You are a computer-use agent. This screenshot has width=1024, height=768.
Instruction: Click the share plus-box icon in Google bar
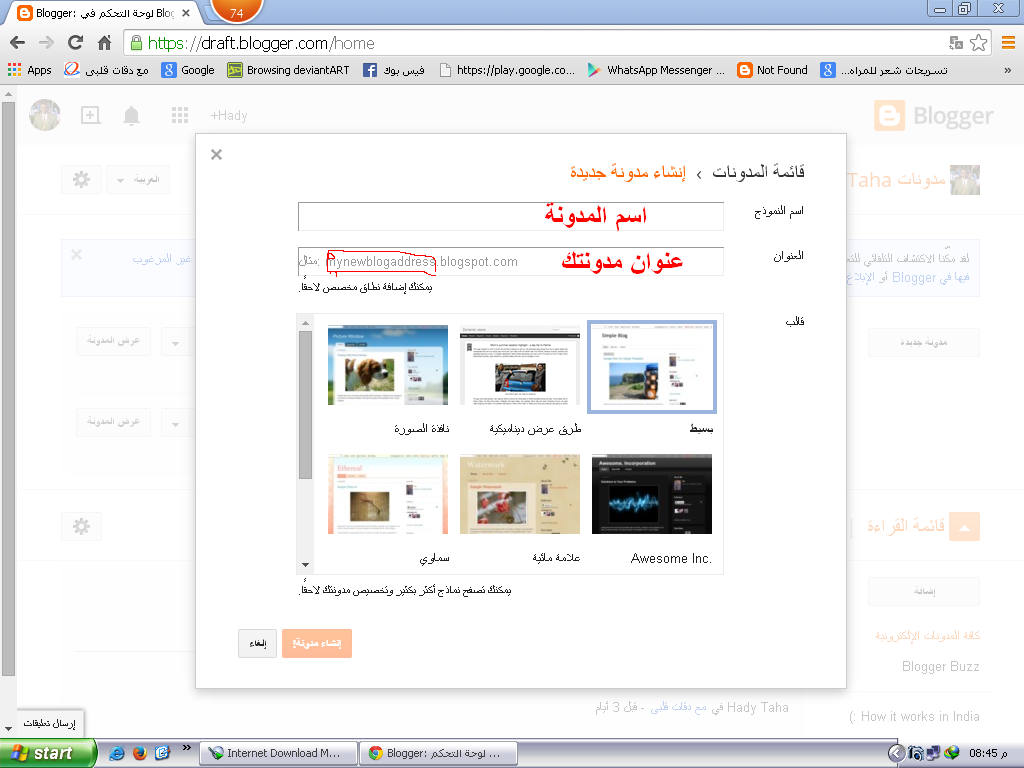90,116
